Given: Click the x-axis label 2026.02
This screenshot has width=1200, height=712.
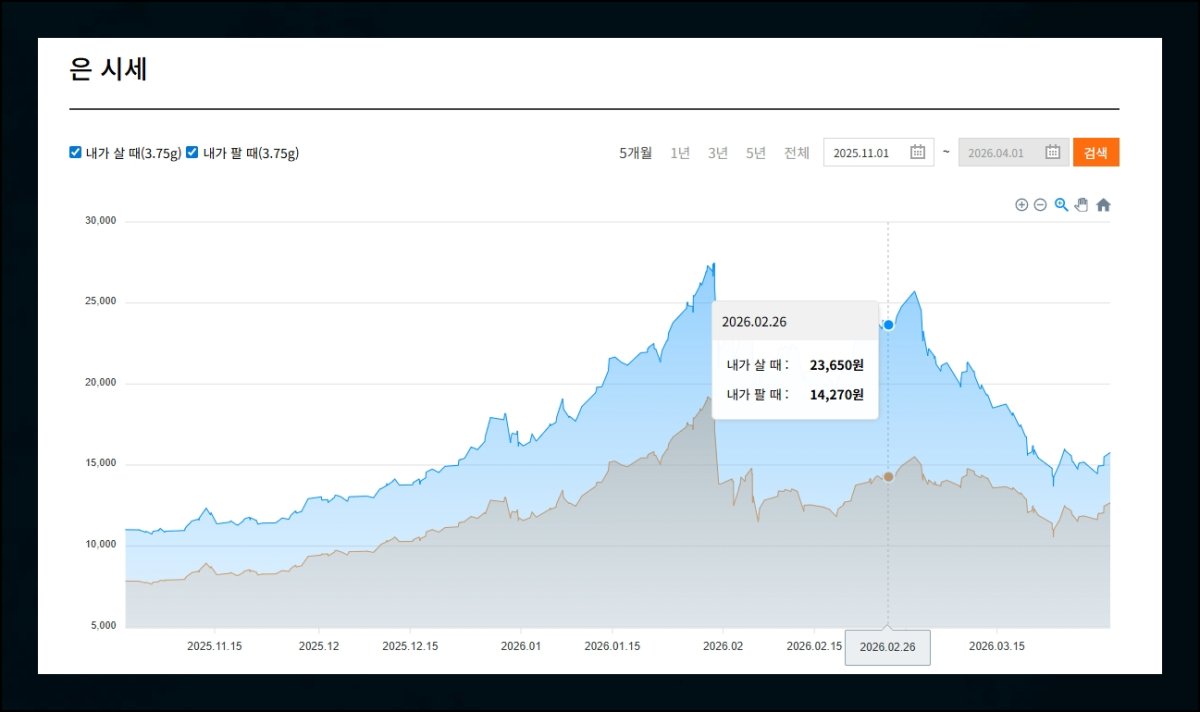Looking at the screenshot, I should 723,646.
